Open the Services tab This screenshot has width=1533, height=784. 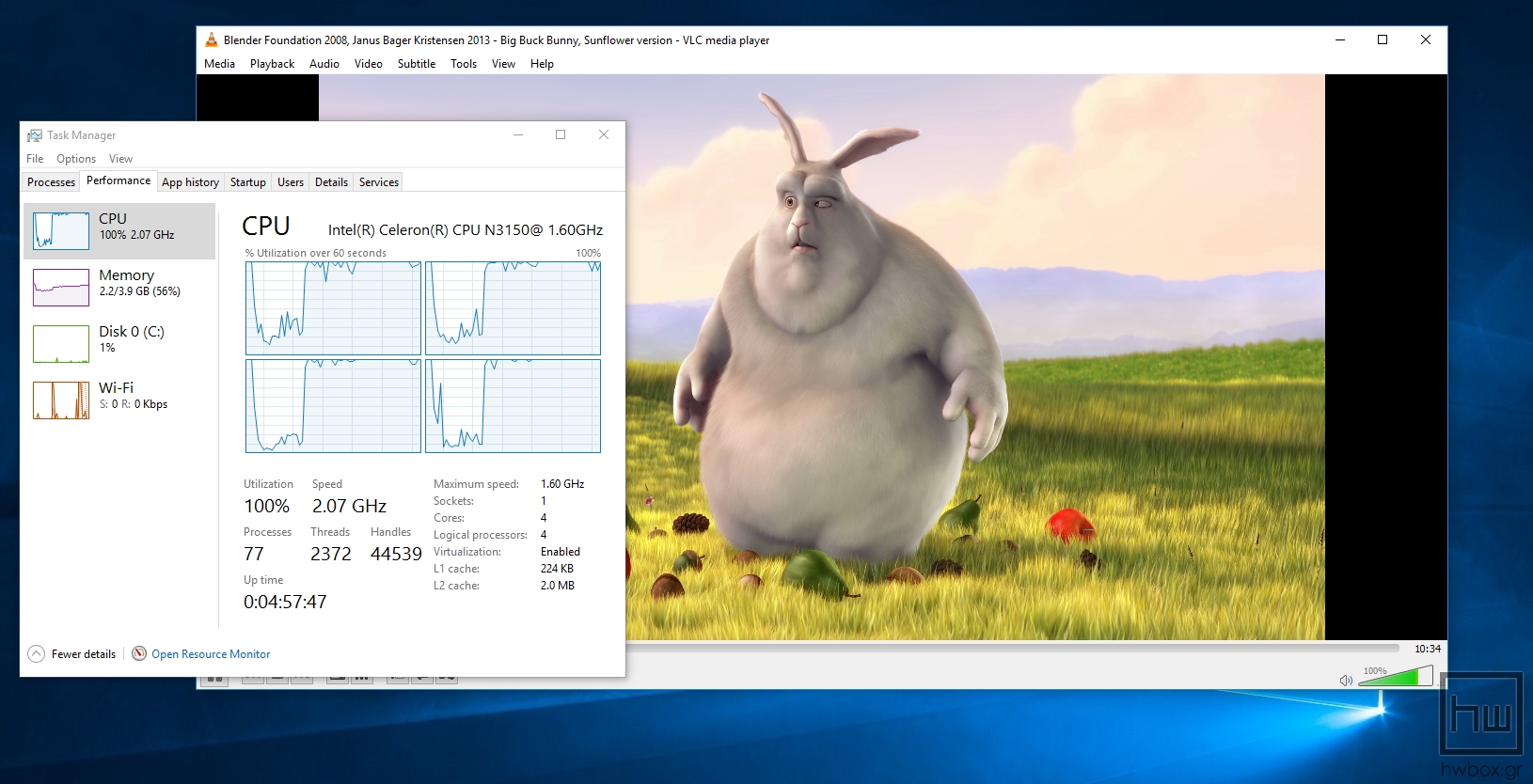[x=379, y=182]
